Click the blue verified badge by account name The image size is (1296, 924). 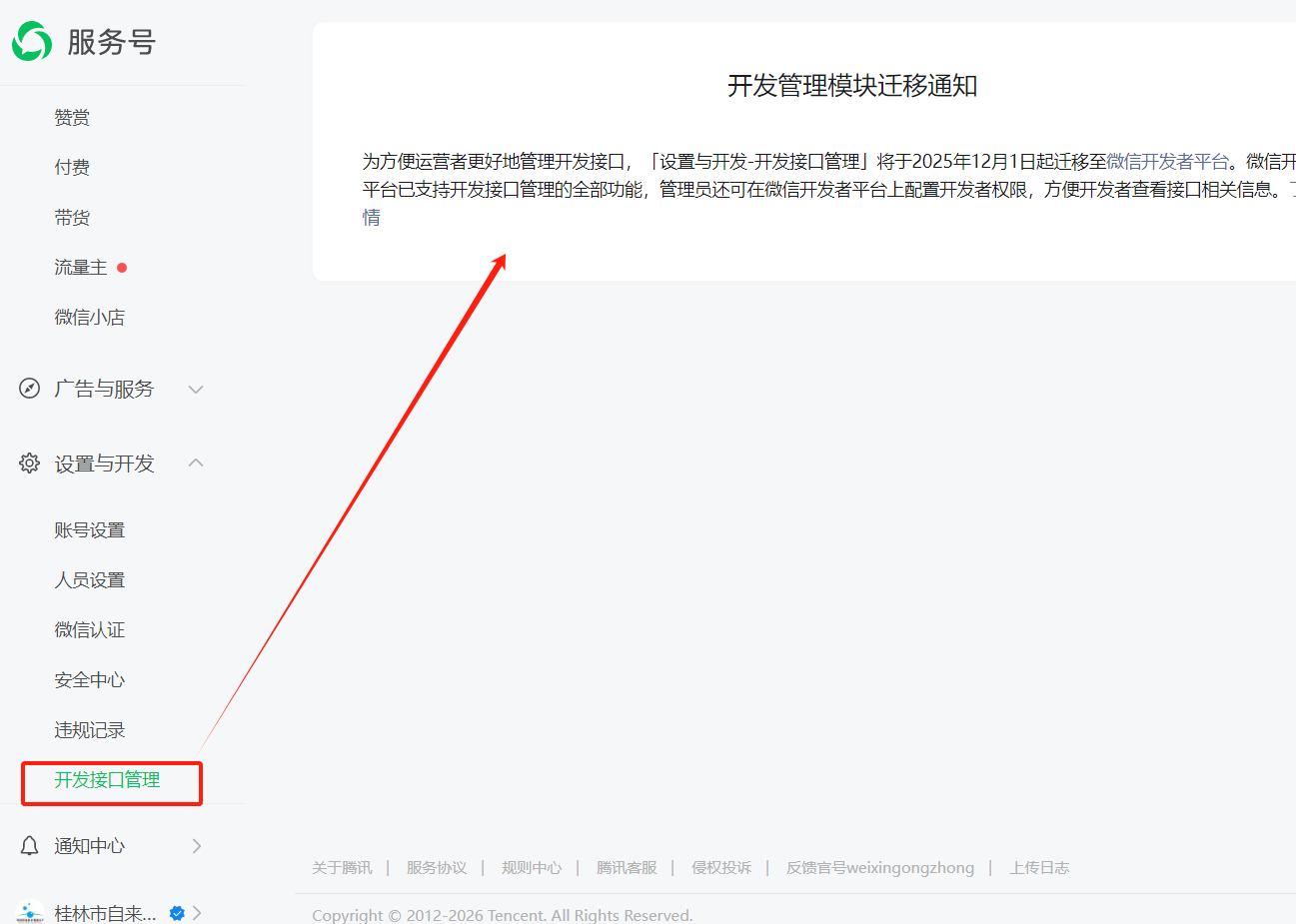pos(177,913)
